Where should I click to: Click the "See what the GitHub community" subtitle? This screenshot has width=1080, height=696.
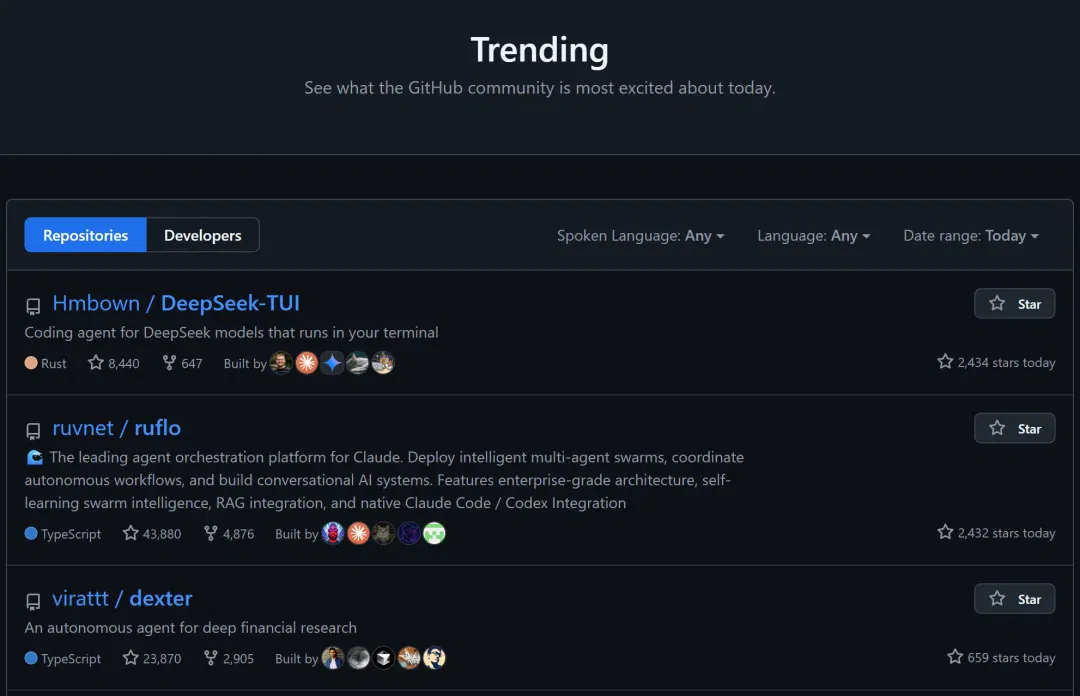(539, 88)
